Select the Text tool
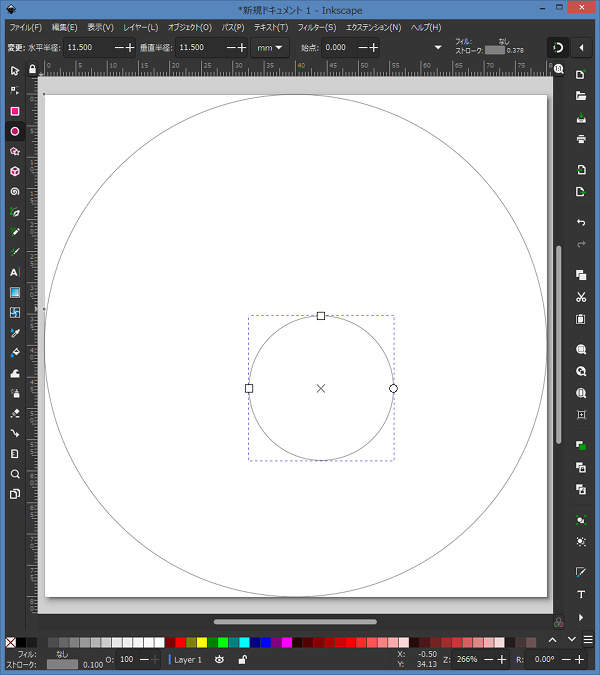 pyautogui.click(x=15, y=272)
